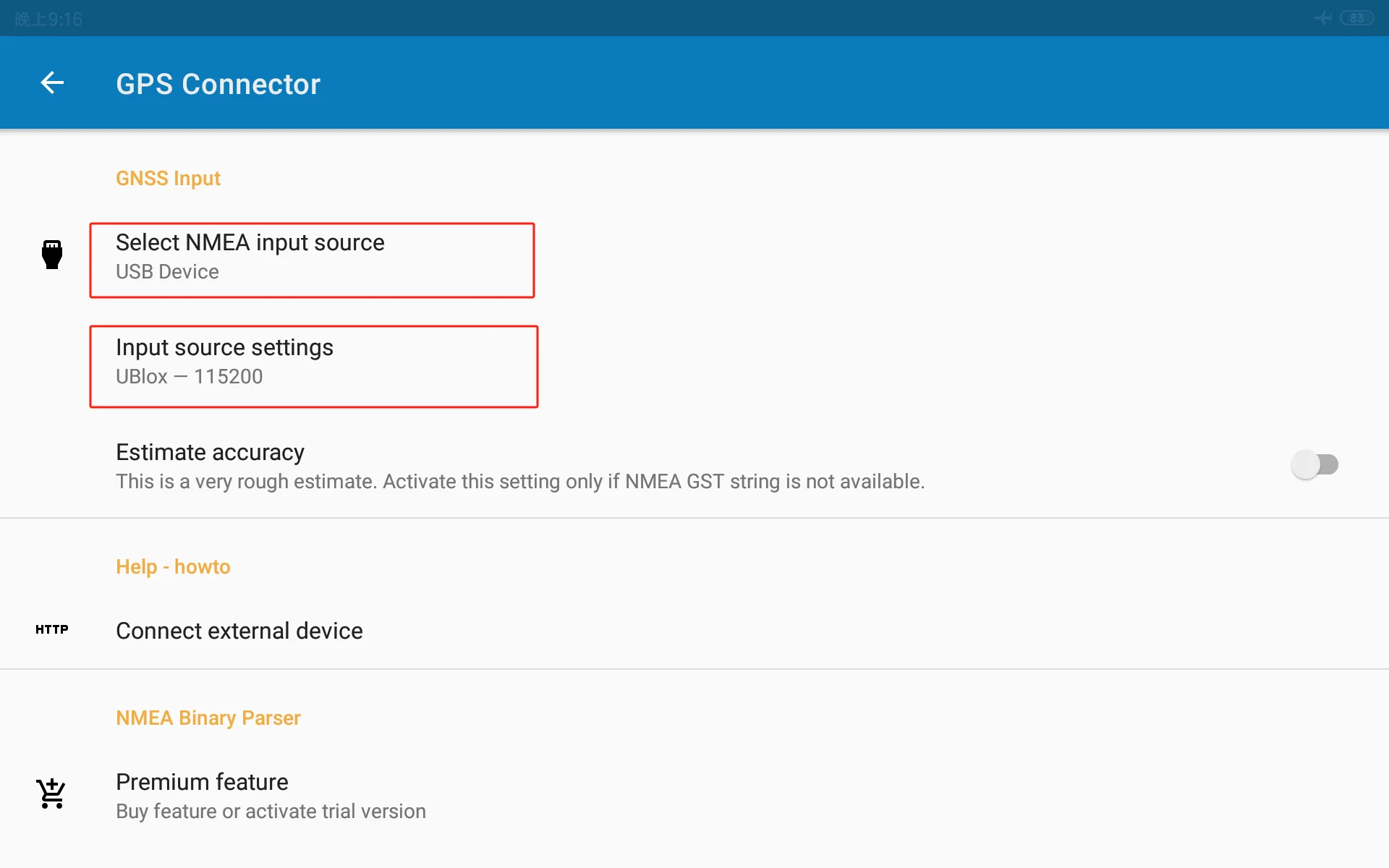Open Select NMEA input source

(x=250, y=243)
